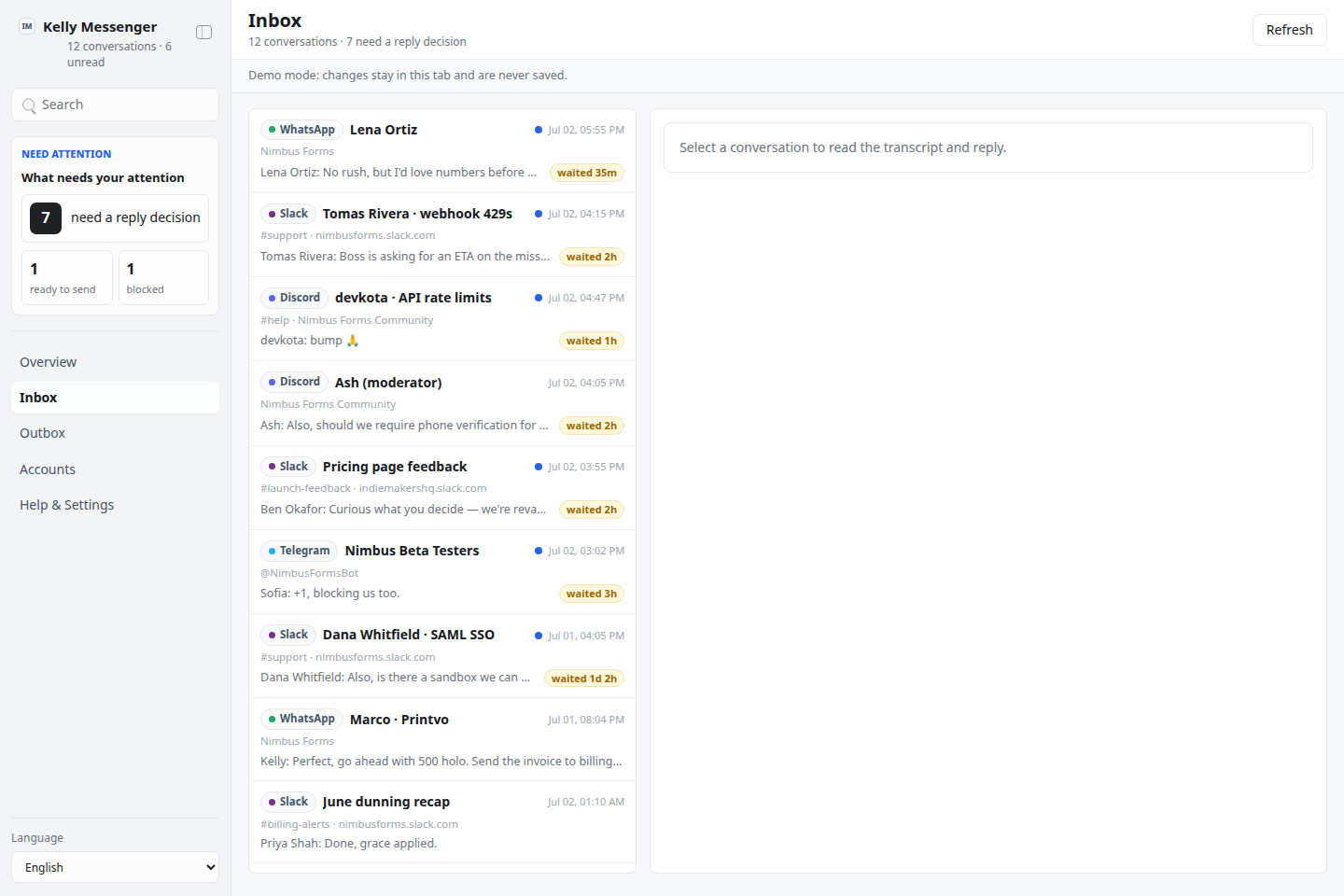The width and height of the screenshot is (1344, 896).
Task: Click Discord badge on Ash (moderator) row
Action: [x=294, y=382]
